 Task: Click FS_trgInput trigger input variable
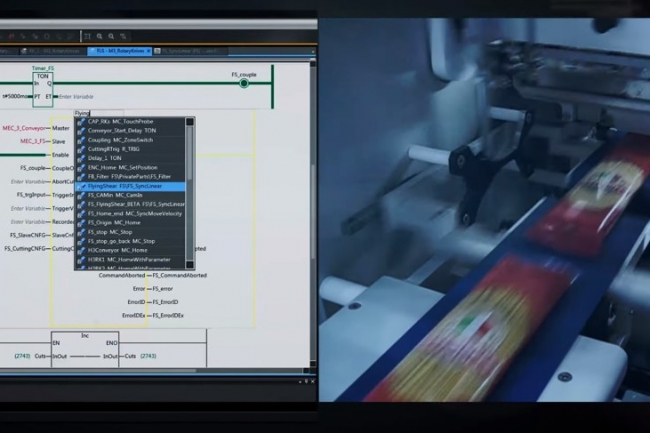[x=31, y=195]
